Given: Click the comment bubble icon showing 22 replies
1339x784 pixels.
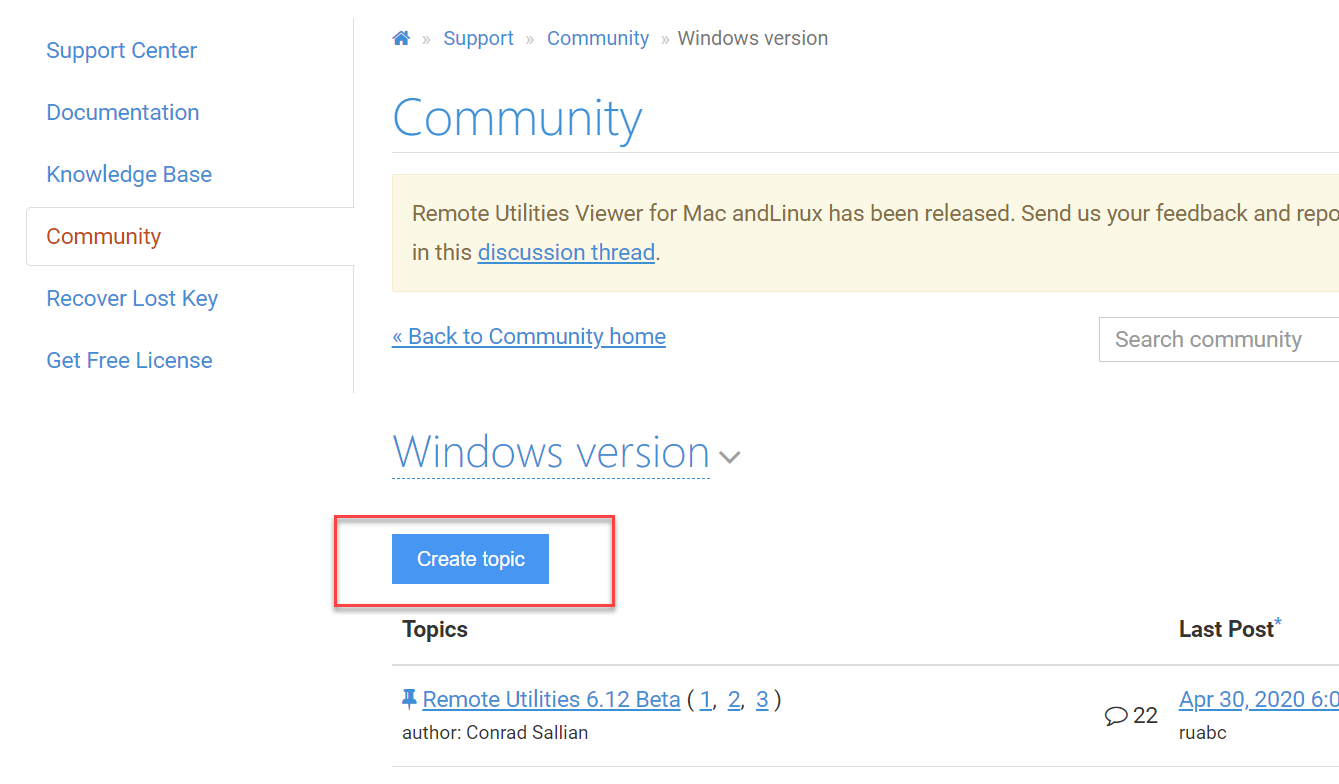Looking at the screenshot, I should click(x=1115, y=716).
